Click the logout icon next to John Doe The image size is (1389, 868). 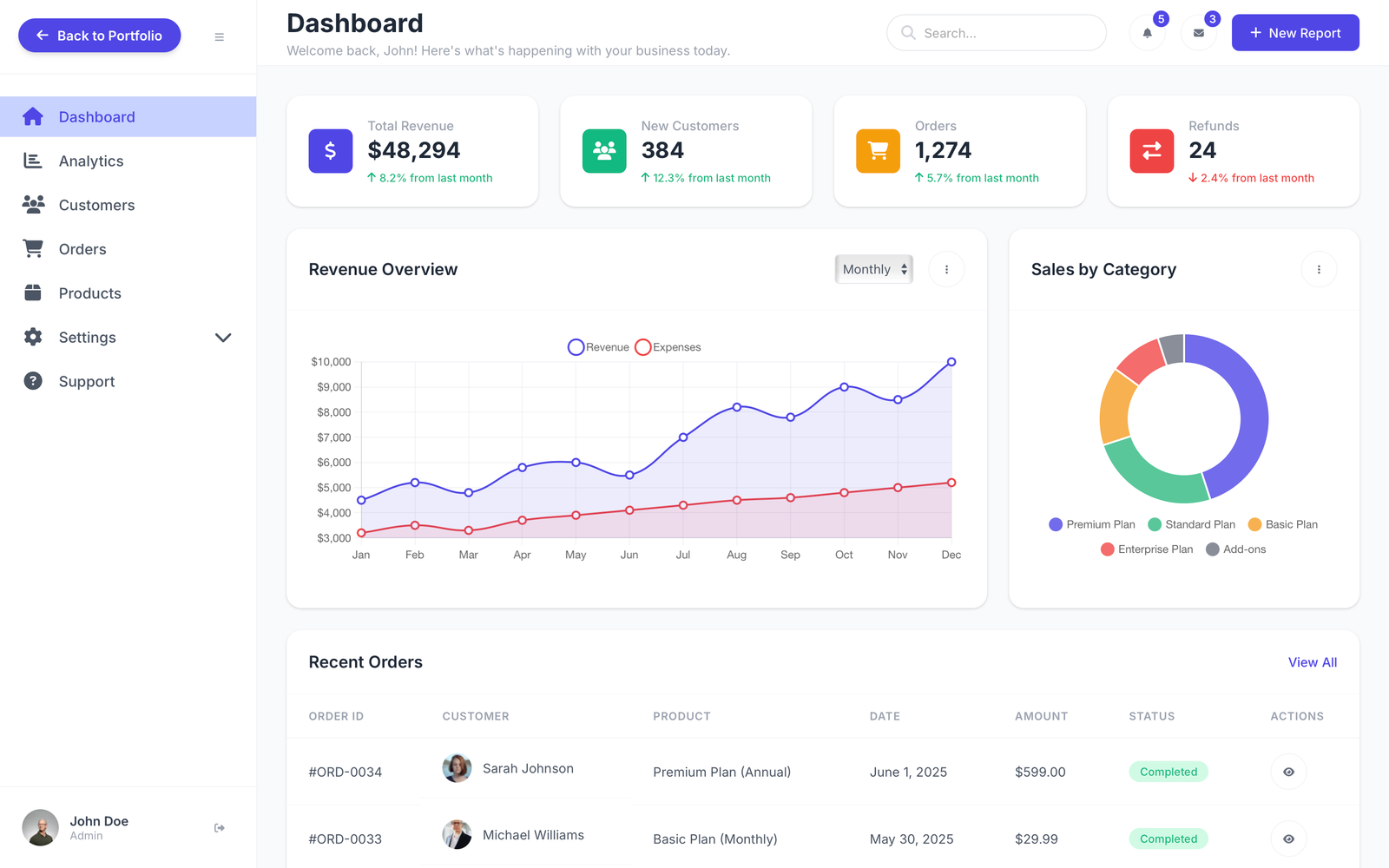[219, 827]
